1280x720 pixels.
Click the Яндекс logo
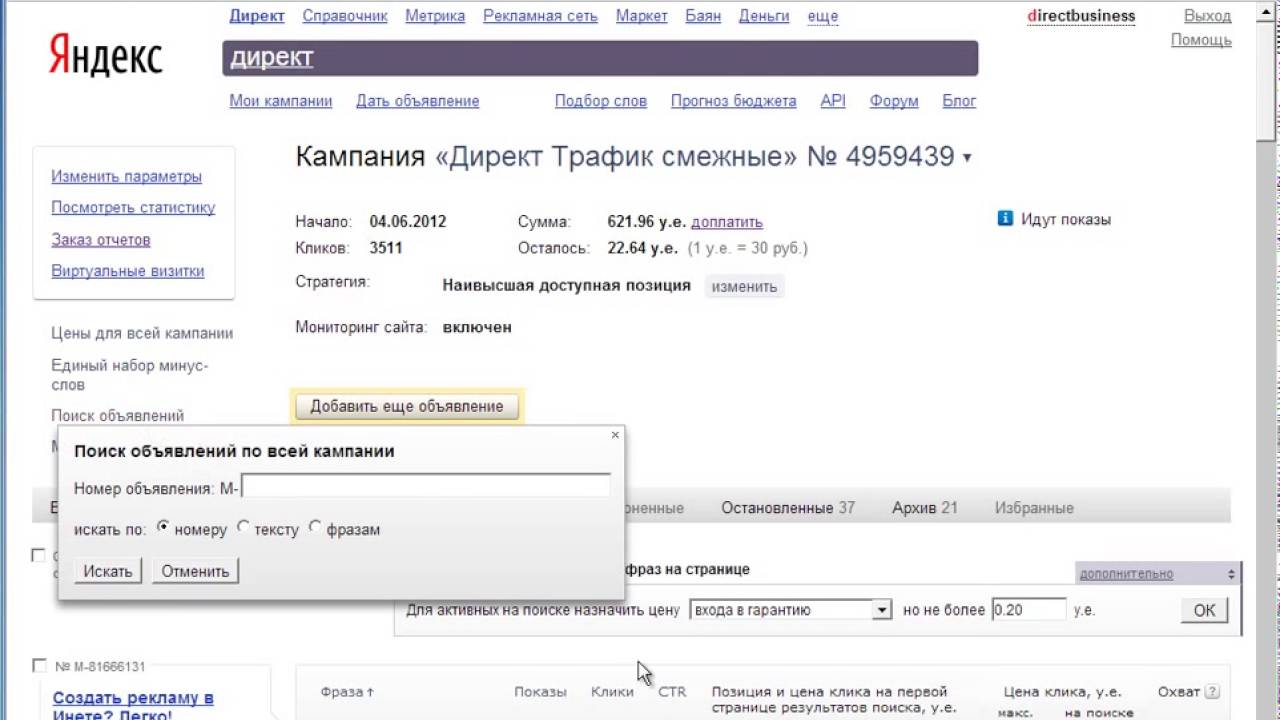(x=104, y=56)
